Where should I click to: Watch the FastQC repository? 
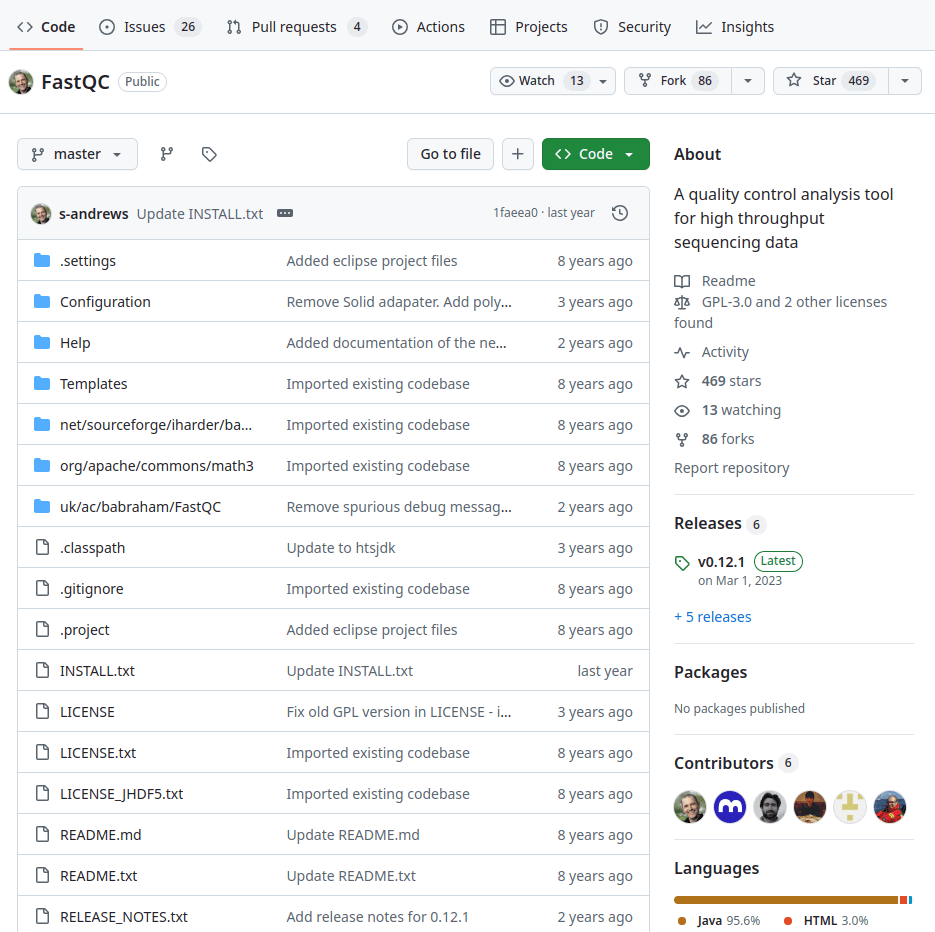(x=552, y=80)
